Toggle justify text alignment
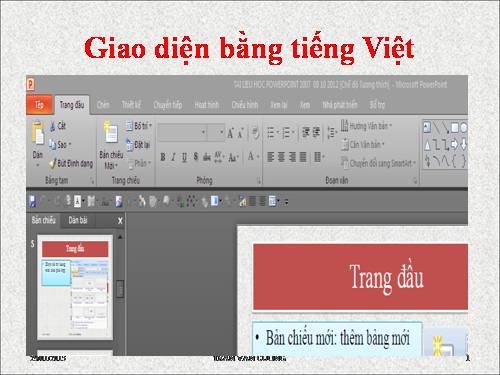 303,157
